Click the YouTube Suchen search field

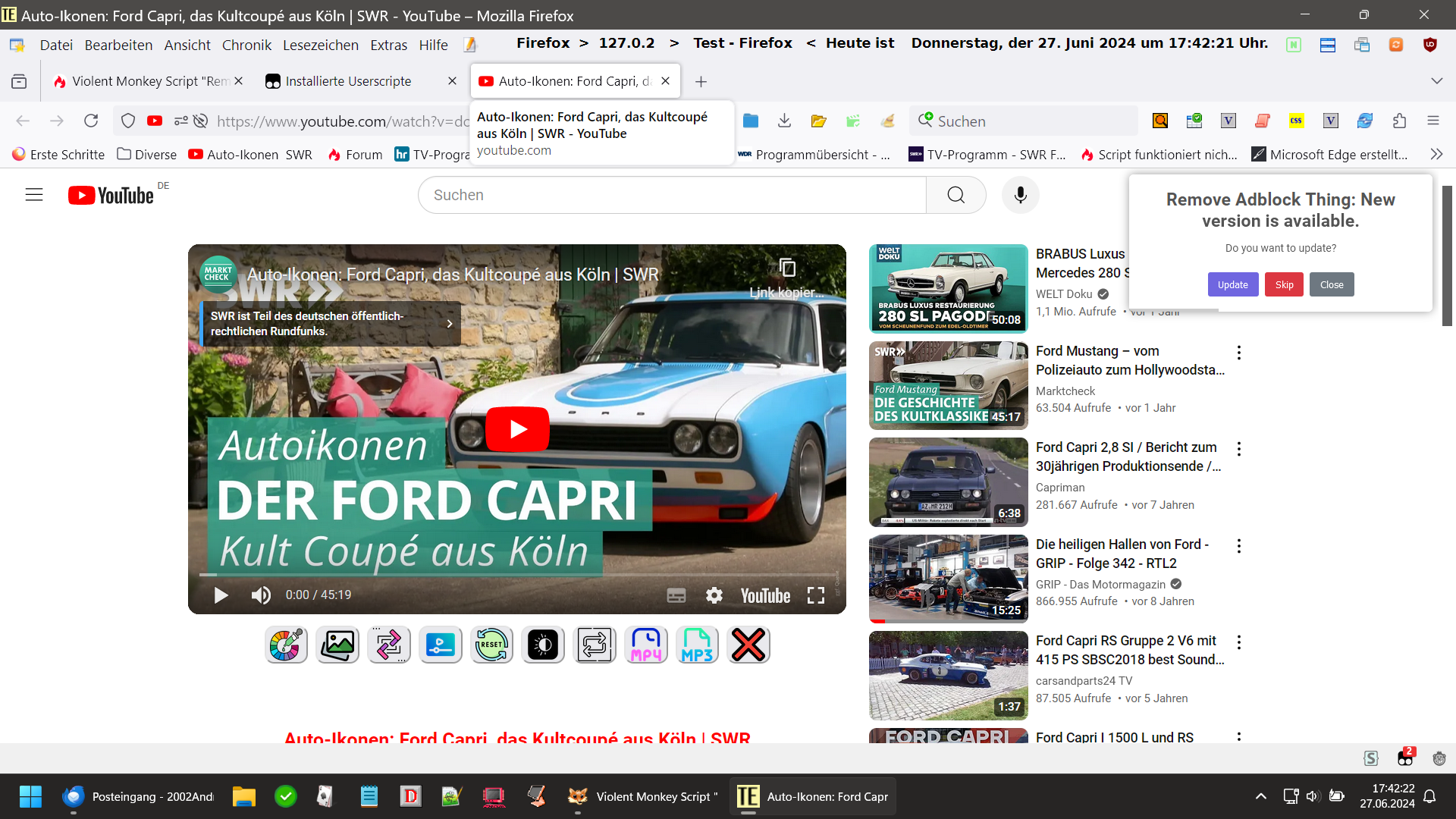point(671,195)
